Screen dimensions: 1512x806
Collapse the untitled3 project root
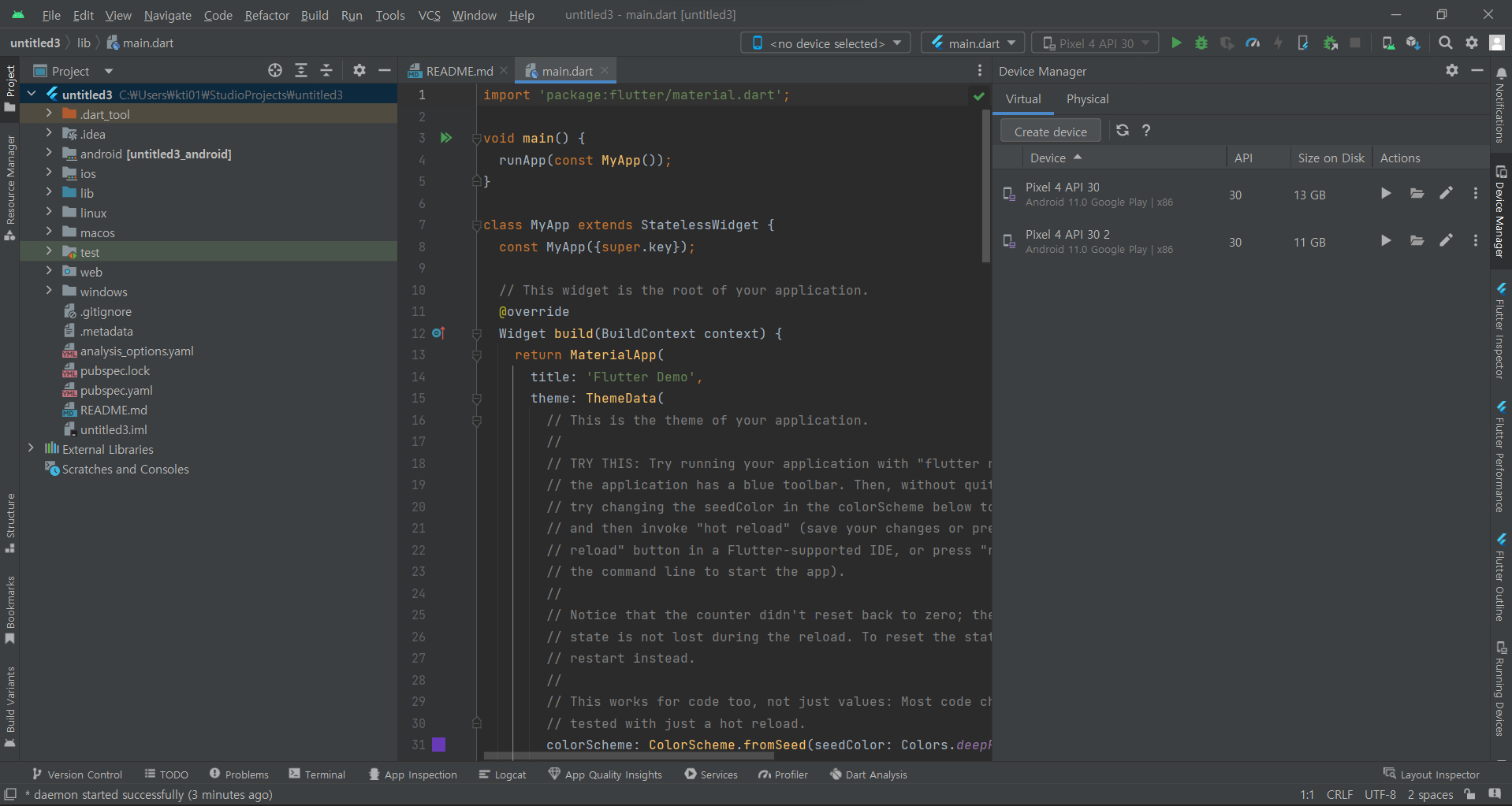(x=32, y=94)
